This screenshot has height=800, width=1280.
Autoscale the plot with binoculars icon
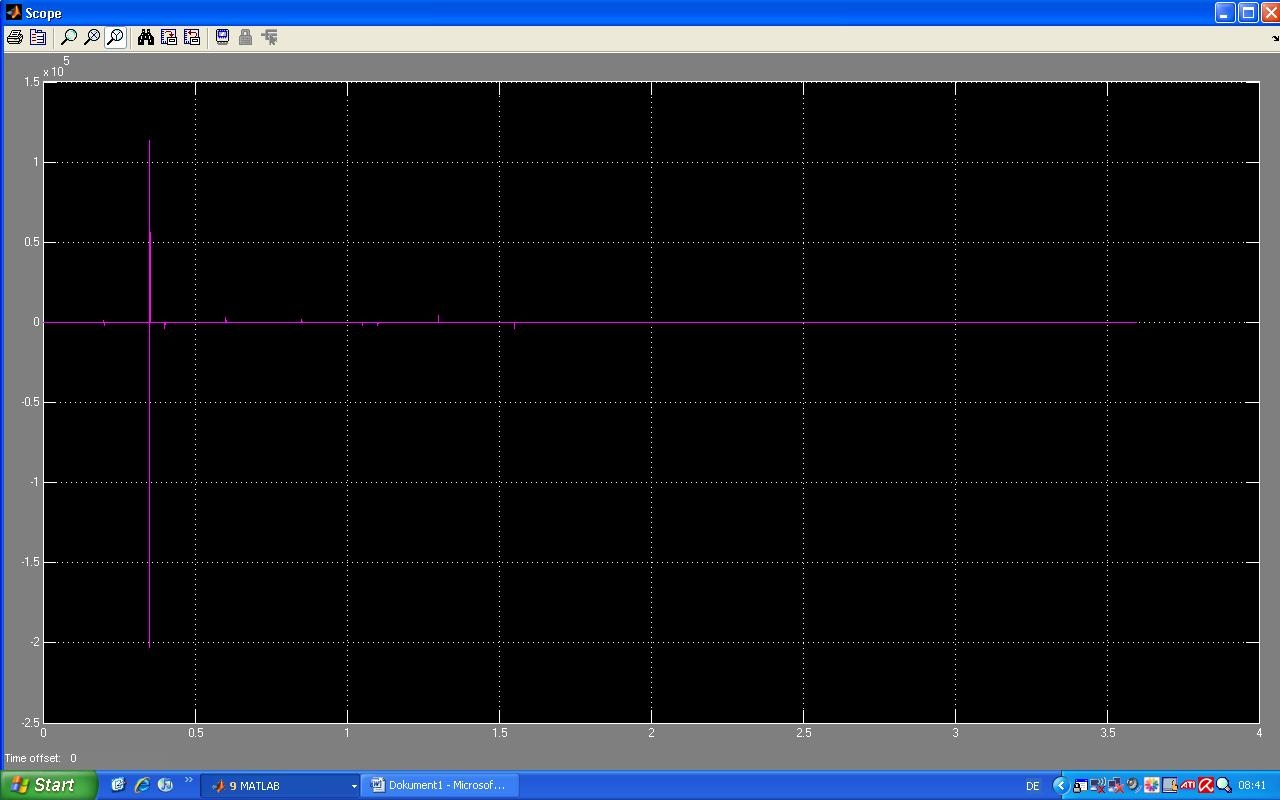tap(146, 37)
